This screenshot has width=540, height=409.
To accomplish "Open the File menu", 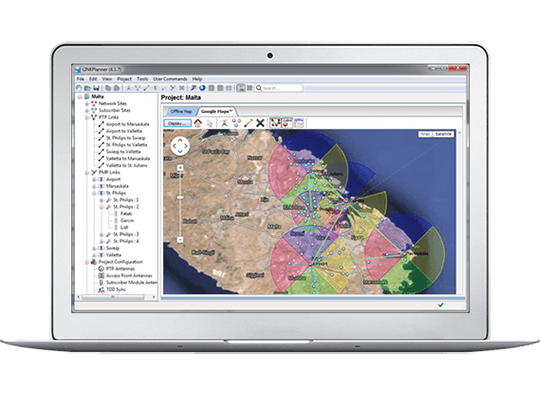I will [80, 79].
